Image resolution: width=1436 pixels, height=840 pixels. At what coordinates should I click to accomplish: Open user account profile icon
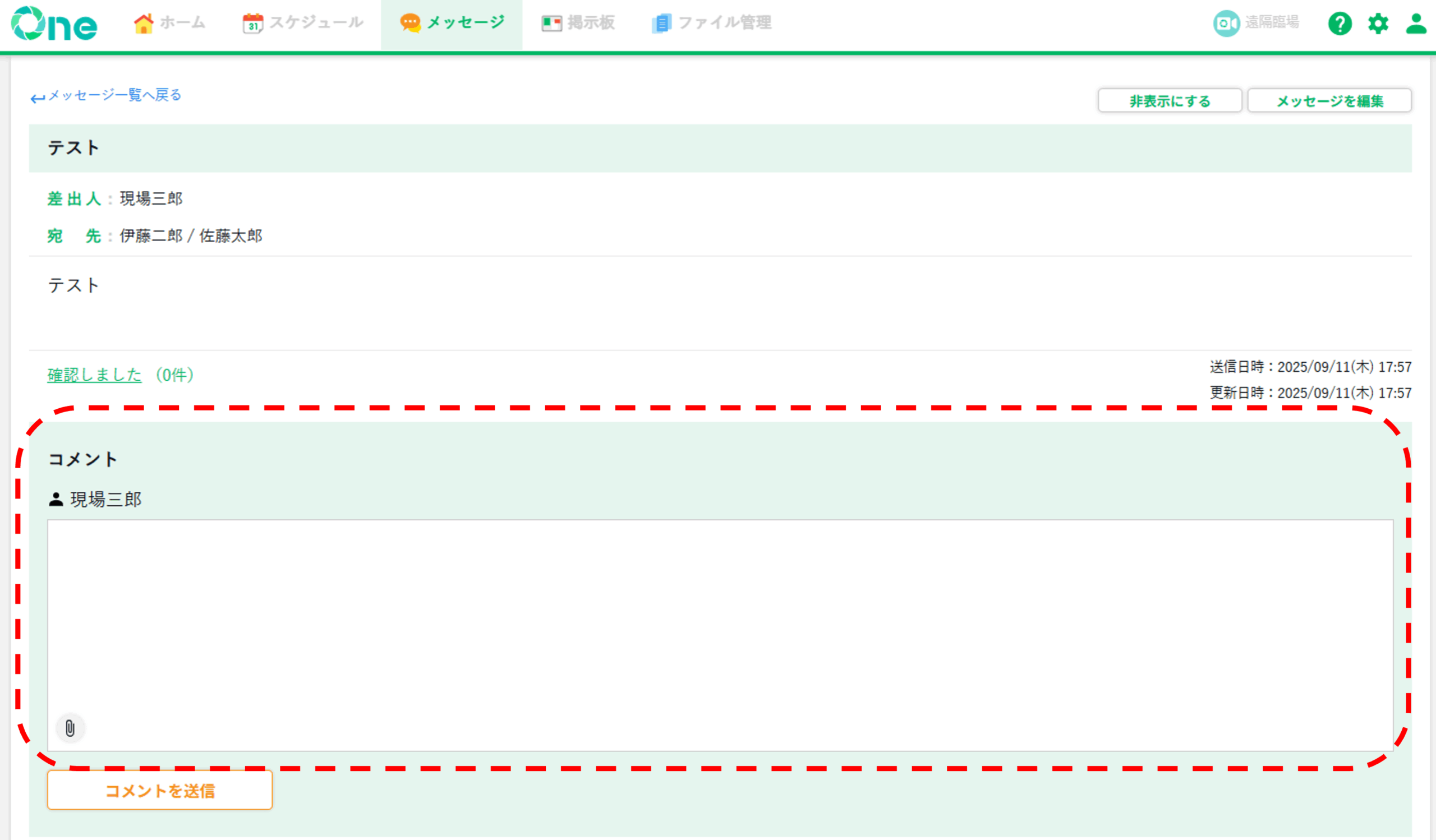tap(1415, 24)
